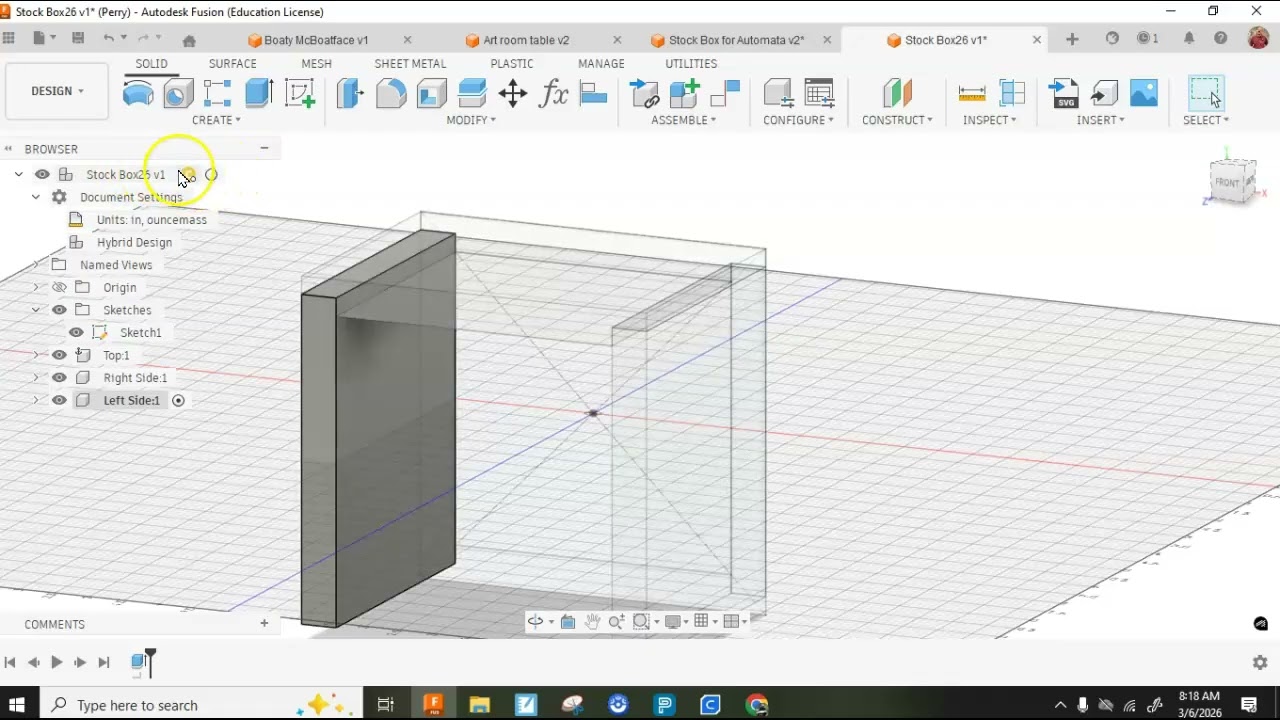1280x720 pixels.
Task: Open the Data Panel grid icon
Action: pyautogui.click(x=9, y=39)
